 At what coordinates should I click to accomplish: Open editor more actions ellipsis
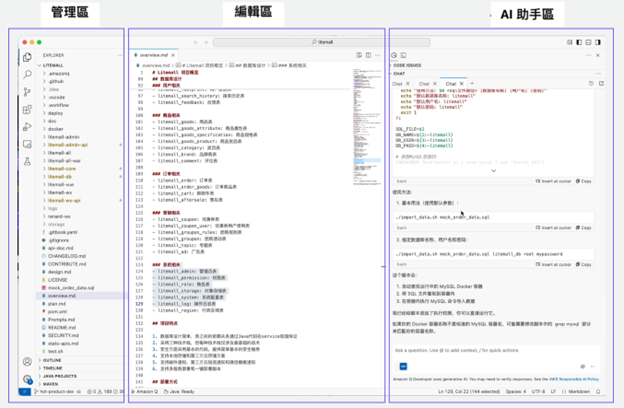377,55
